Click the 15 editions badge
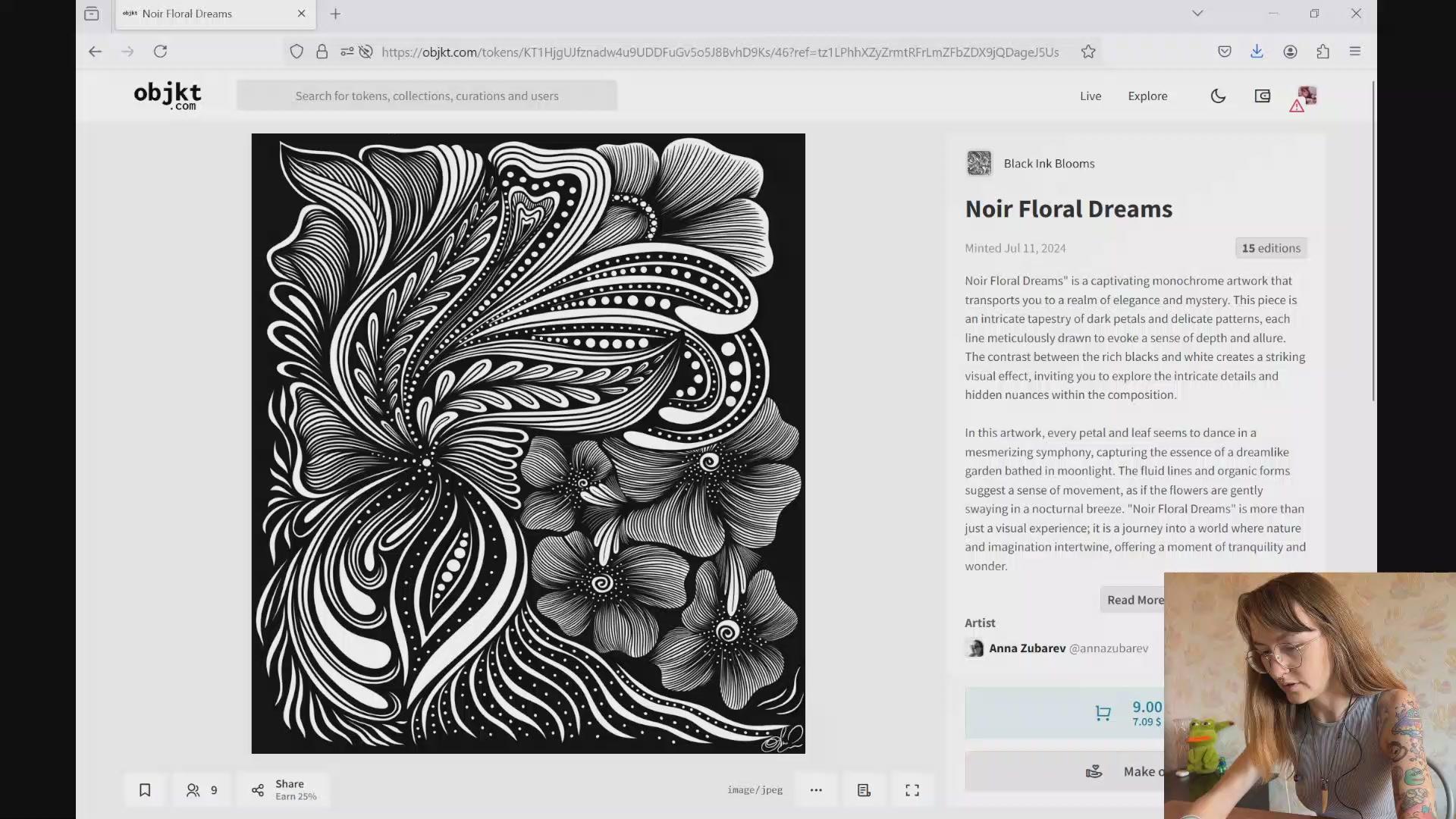 point(1271,248)
